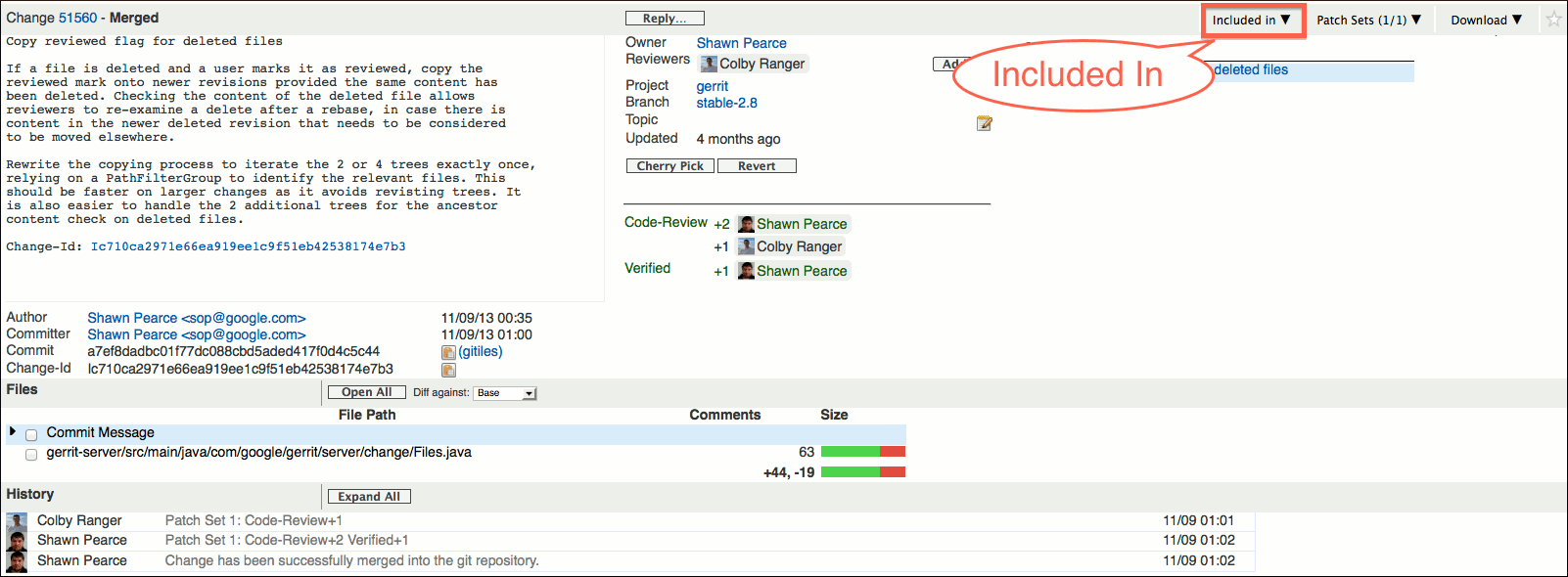The width and height of the screenshot is (1568, 577).
Task: Click the Files.java size change bar
Action: coord(862,452)
